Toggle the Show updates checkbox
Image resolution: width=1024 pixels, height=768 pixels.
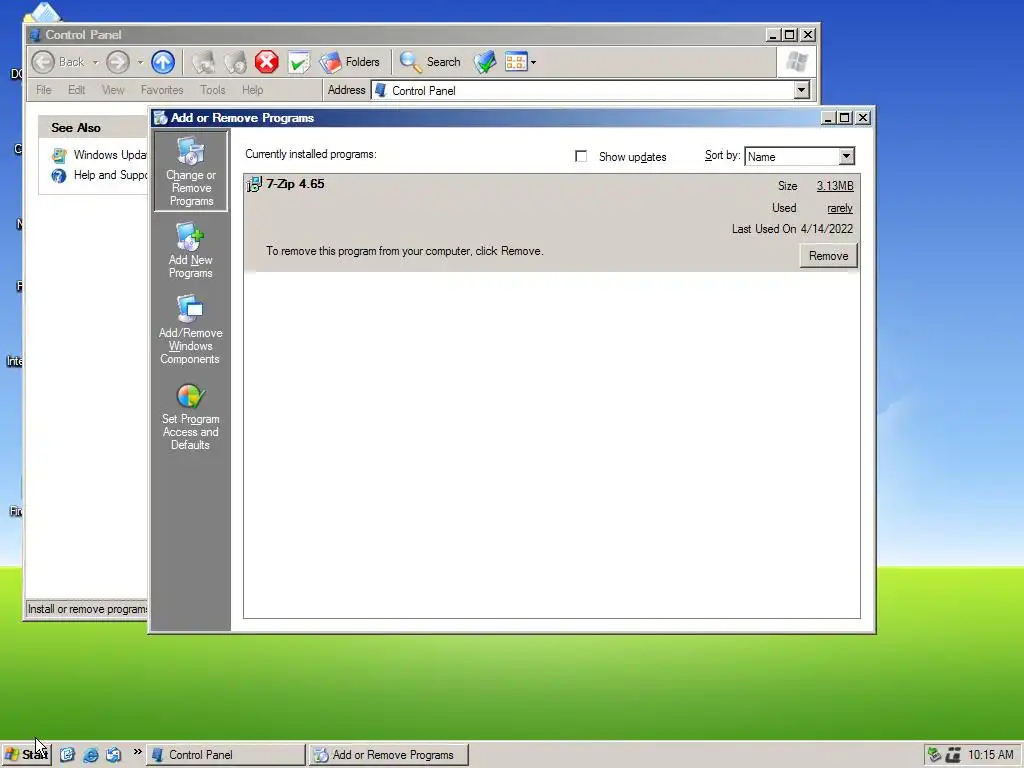click(x=581, y=156)
